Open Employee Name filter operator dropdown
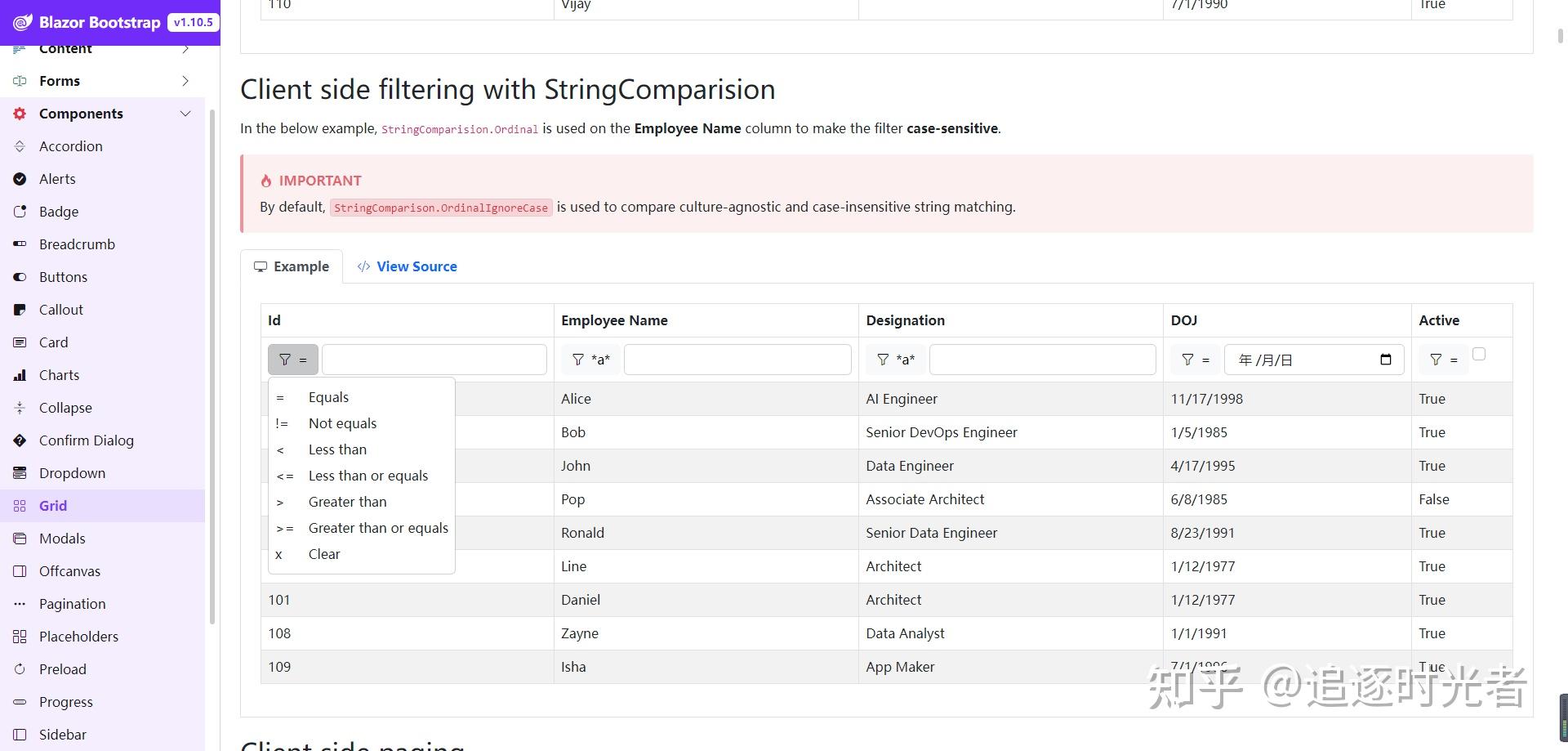 [x=590, y=360]
